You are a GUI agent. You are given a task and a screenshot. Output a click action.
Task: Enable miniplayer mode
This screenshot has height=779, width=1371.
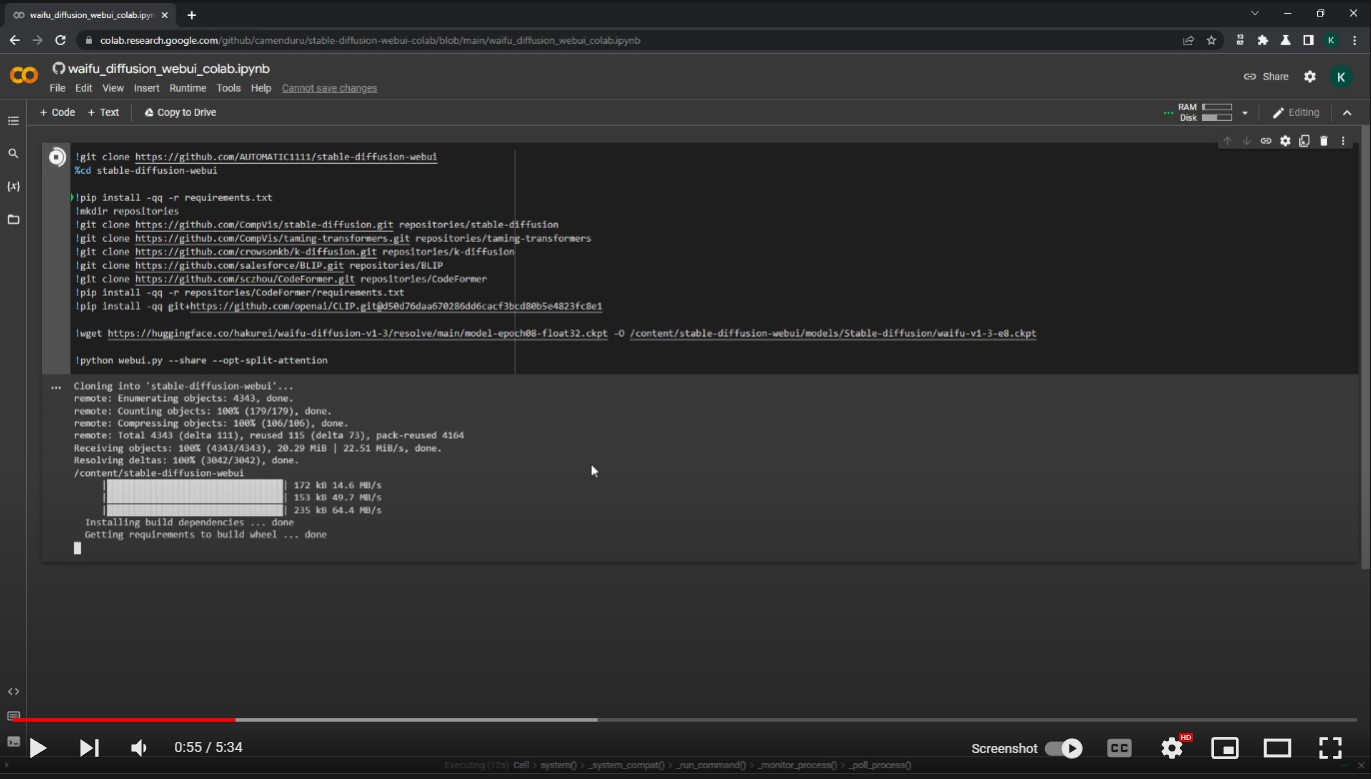1225,748
